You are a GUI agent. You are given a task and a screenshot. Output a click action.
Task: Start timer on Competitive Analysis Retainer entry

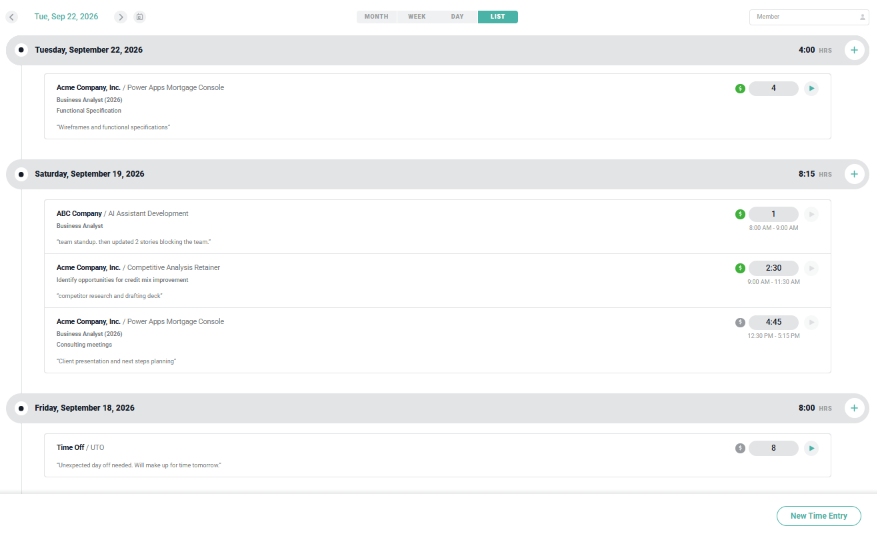pos(811,268)
